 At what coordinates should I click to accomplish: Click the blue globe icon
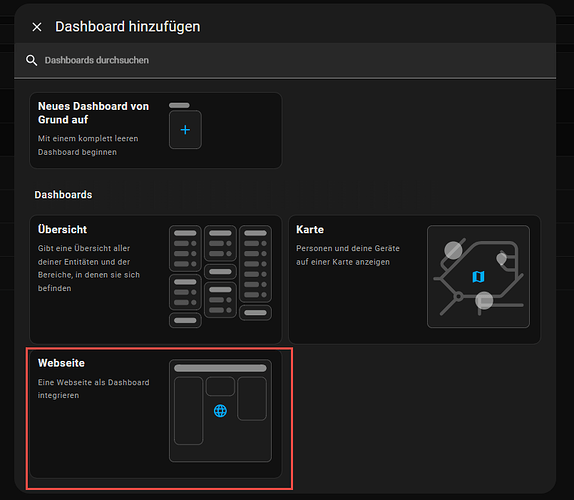(x=220, y=411)
